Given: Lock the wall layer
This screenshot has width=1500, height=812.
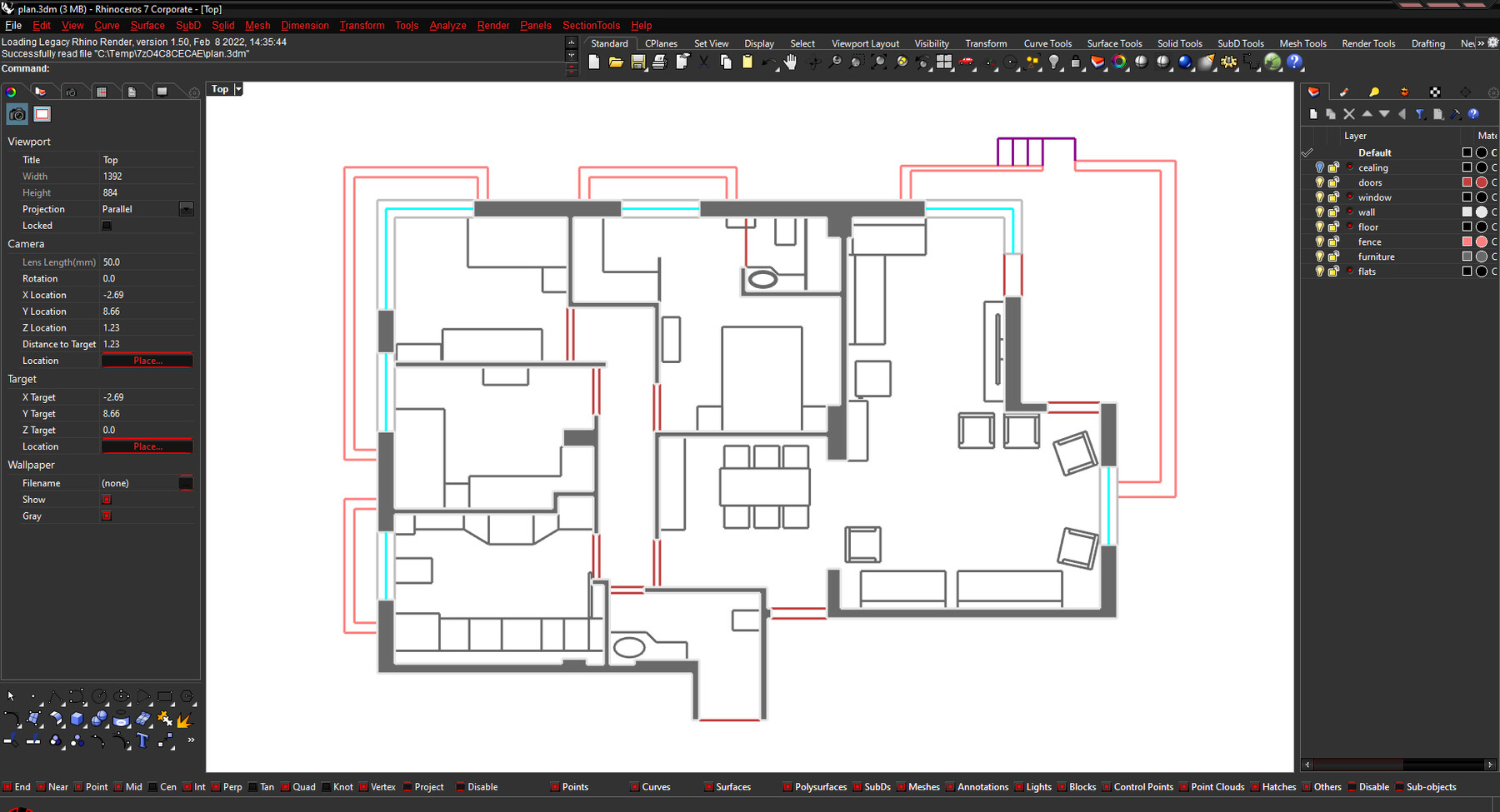Looking at the screenshot, I should coord(1332,212).
